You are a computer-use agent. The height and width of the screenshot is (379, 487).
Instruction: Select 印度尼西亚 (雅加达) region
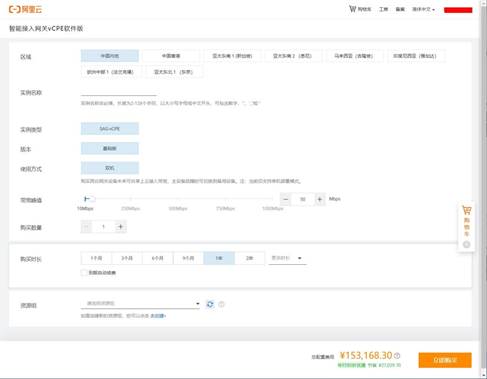click(415, 56)
